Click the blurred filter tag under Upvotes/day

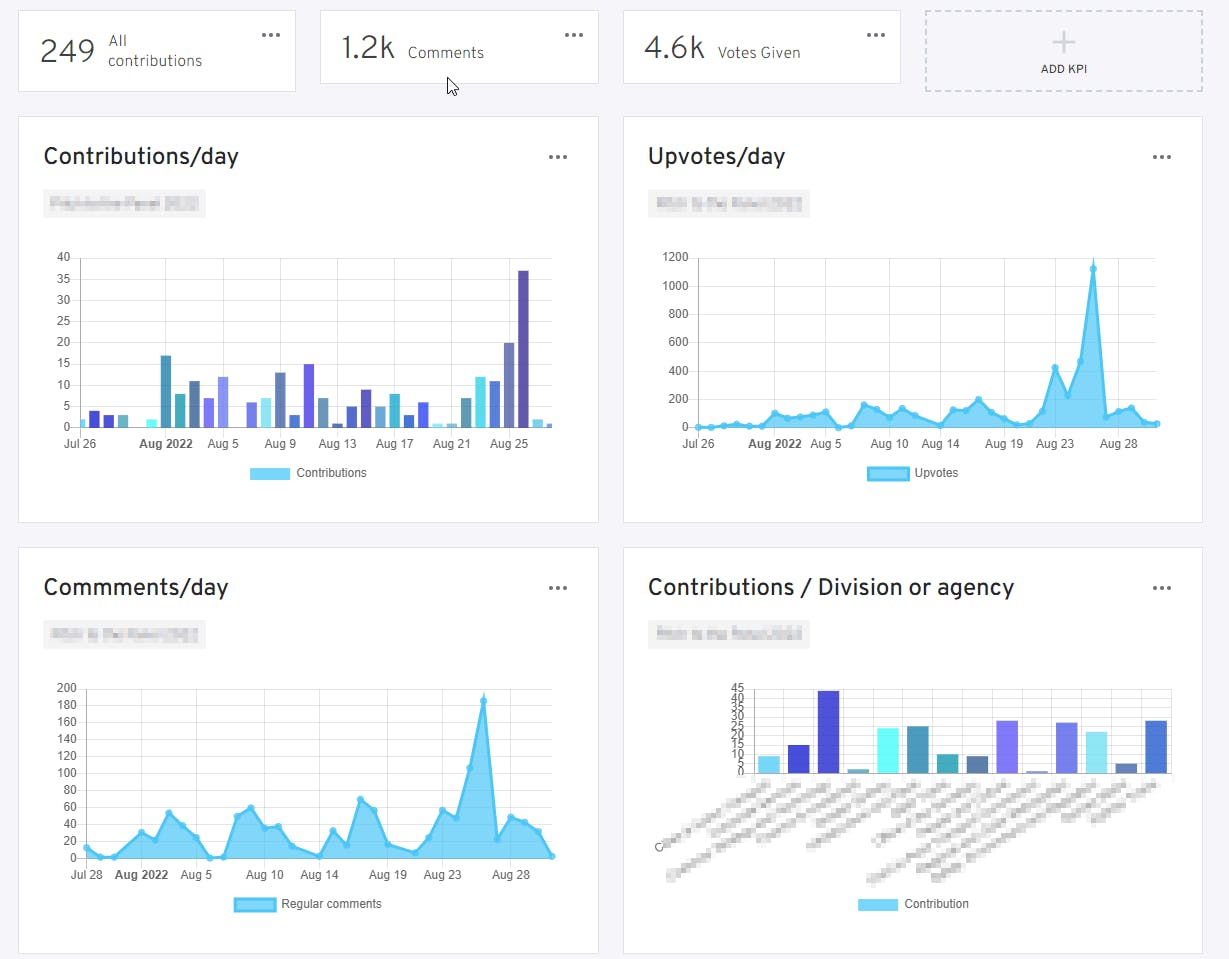point(729,204)
